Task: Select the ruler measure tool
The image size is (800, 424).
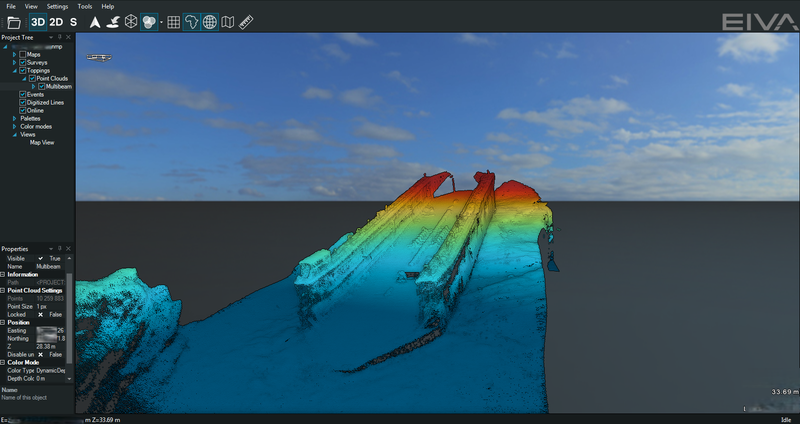Action: click(246, 21)
